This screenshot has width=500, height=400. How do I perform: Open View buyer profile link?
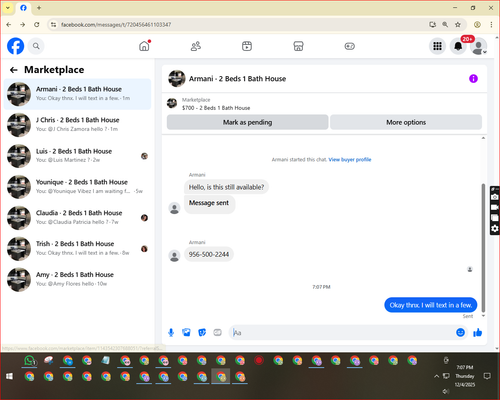tap(350, 160)
